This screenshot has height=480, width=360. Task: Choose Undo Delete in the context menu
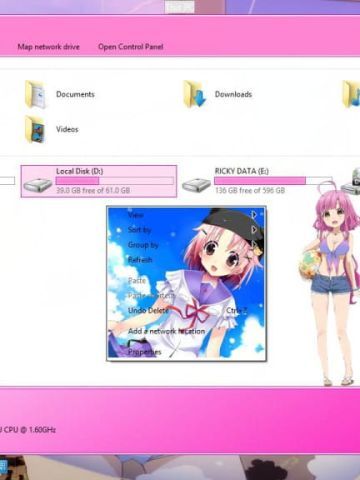tap(187, 311)
